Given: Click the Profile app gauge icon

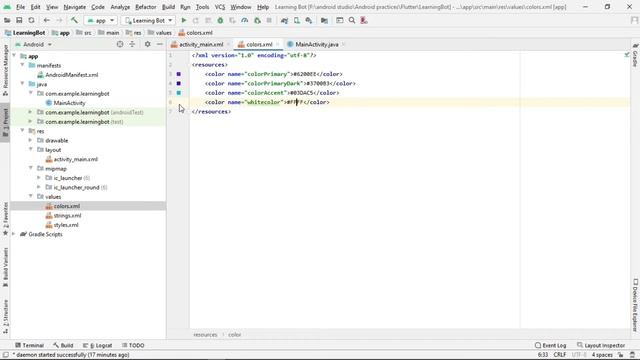Looking at the screenshot, I should click(x=244, y=20).
